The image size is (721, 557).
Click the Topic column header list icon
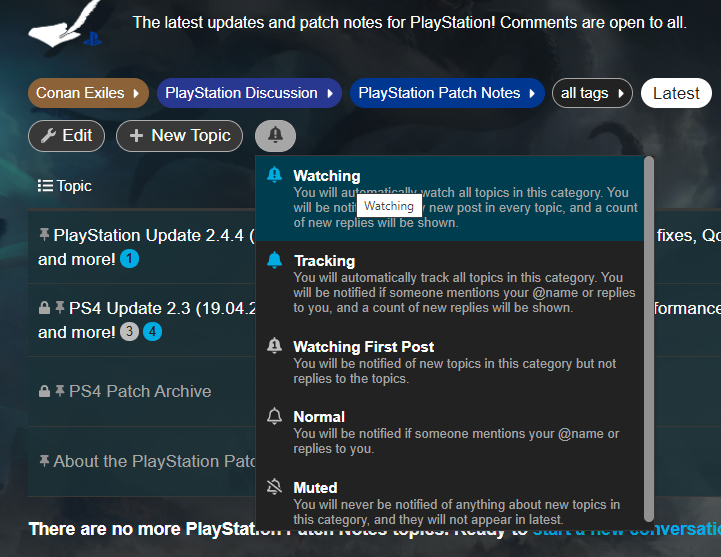click(x=45, y=186)
